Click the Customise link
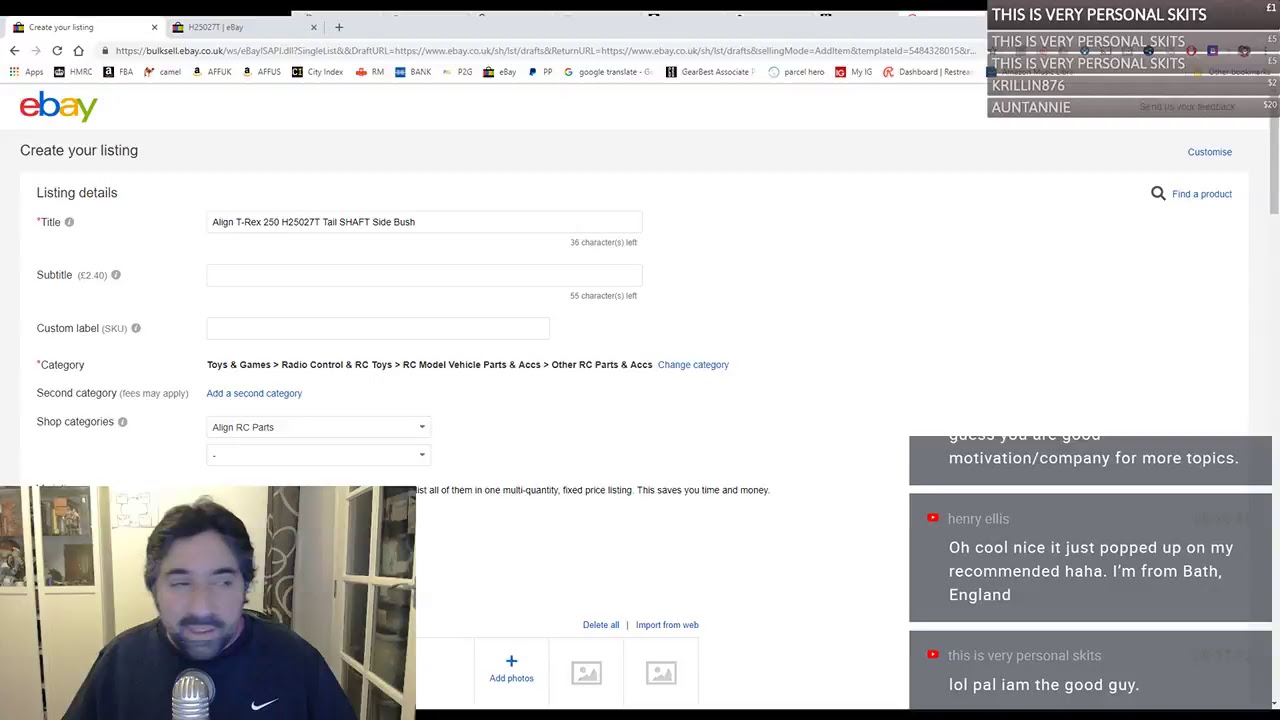Image resolution: width=1280 pixels, height=720 pixels. click(x=1210, y=152)
